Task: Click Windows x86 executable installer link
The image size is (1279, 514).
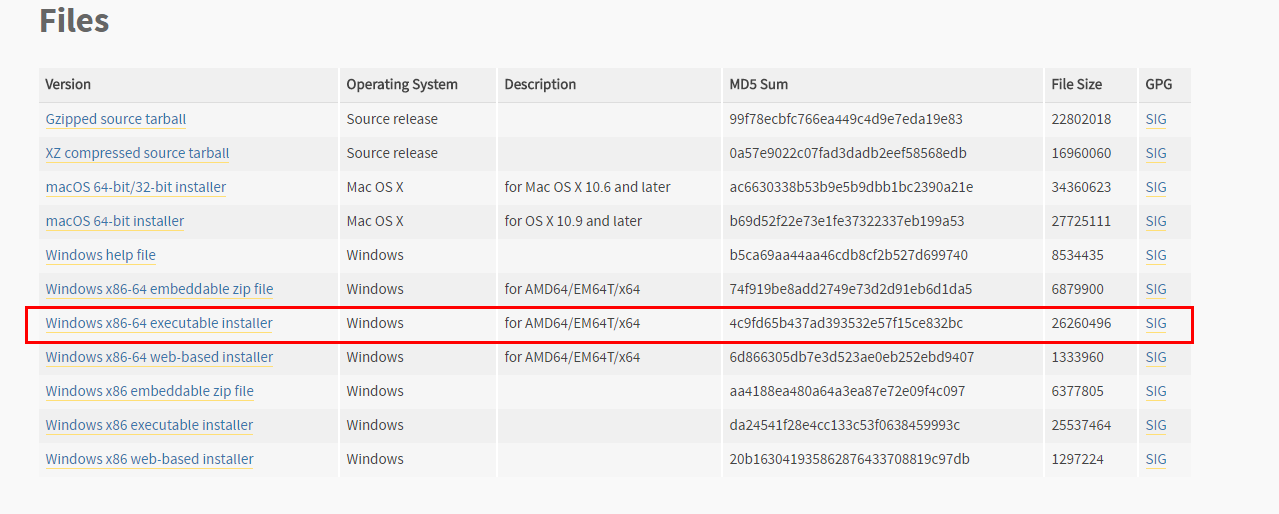Action: pos(149,425)
